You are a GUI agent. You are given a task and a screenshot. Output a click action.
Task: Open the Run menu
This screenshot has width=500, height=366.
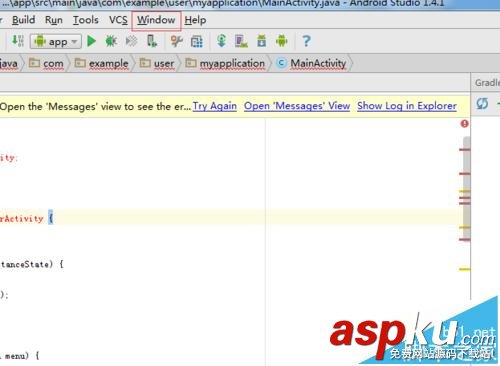pos(54,20)
